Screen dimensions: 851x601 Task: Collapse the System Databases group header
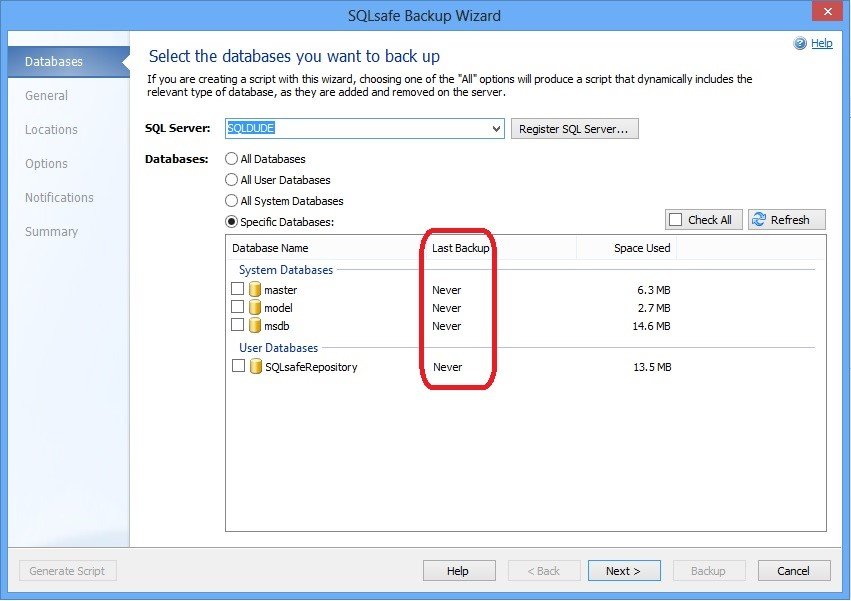click(x=285, y=270)
